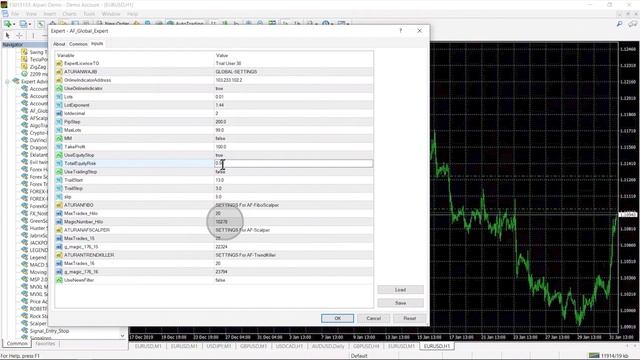Switch to the Common tab in Expert dialog
Image resolution: width=640 pixels, height=360 pixels.
[78, 44]
